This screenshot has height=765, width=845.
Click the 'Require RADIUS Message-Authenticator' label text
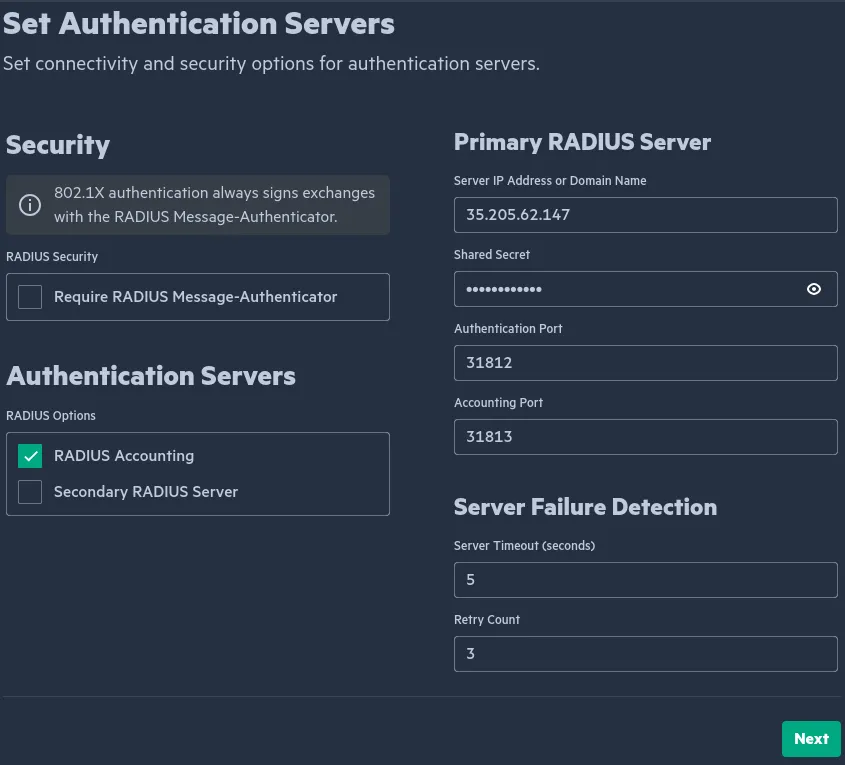click(x=196, y=297)
